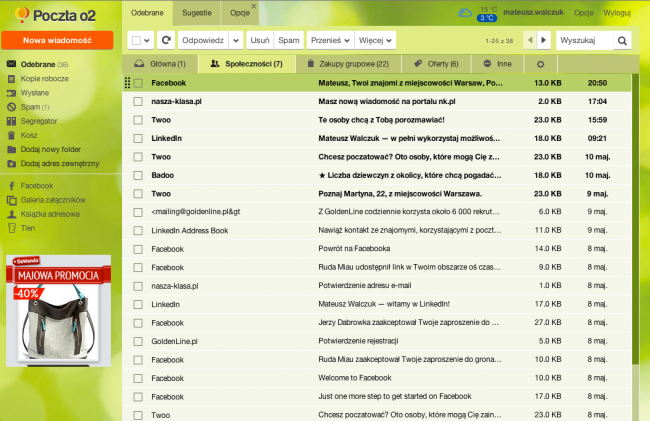The width and height of the screenshot is (650, 421).
Task: Click the Poczta o2 logo
Action: pyautogui.click(x=55, y=15)
